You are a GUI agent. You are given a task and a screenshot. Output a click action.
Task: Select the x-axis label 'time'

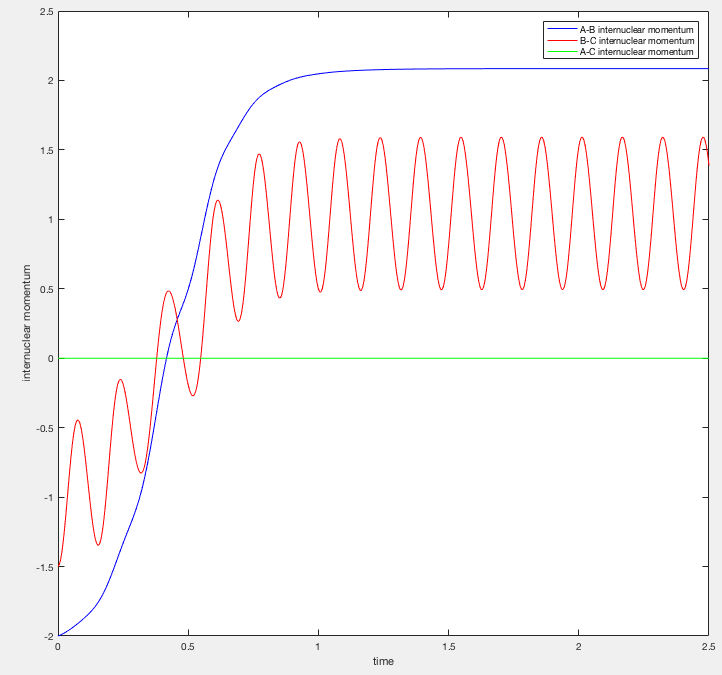point(383,661)
